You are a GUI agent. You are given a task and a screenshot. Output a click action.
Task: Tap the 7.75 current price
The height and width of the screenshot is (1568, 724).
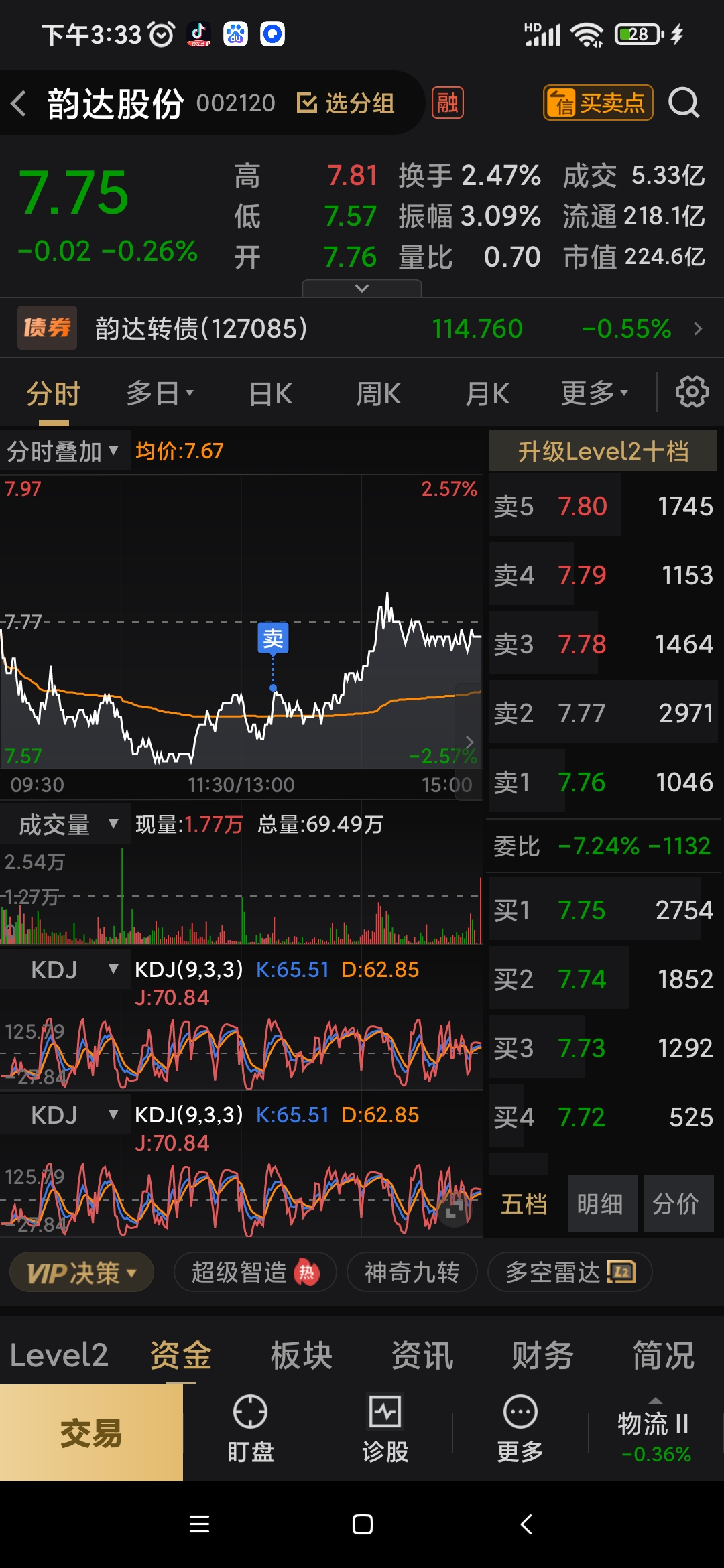click(x=74, y=193)
